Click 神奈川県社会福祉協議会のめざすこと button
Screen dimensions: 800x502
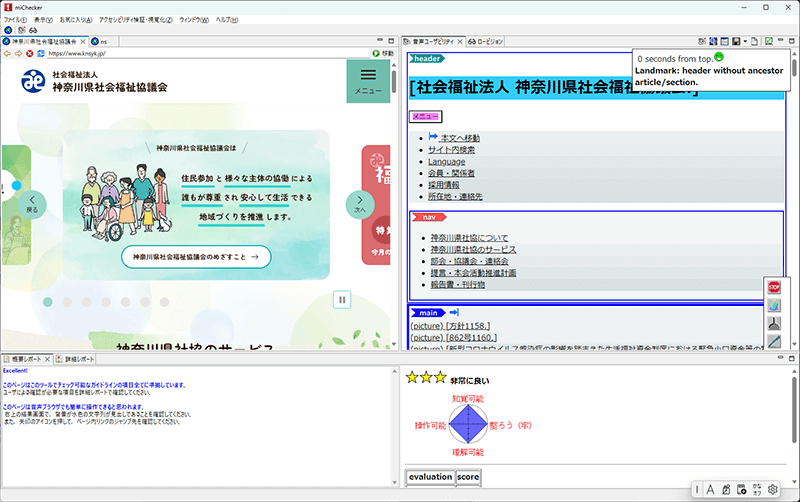(x=196, y=257)
